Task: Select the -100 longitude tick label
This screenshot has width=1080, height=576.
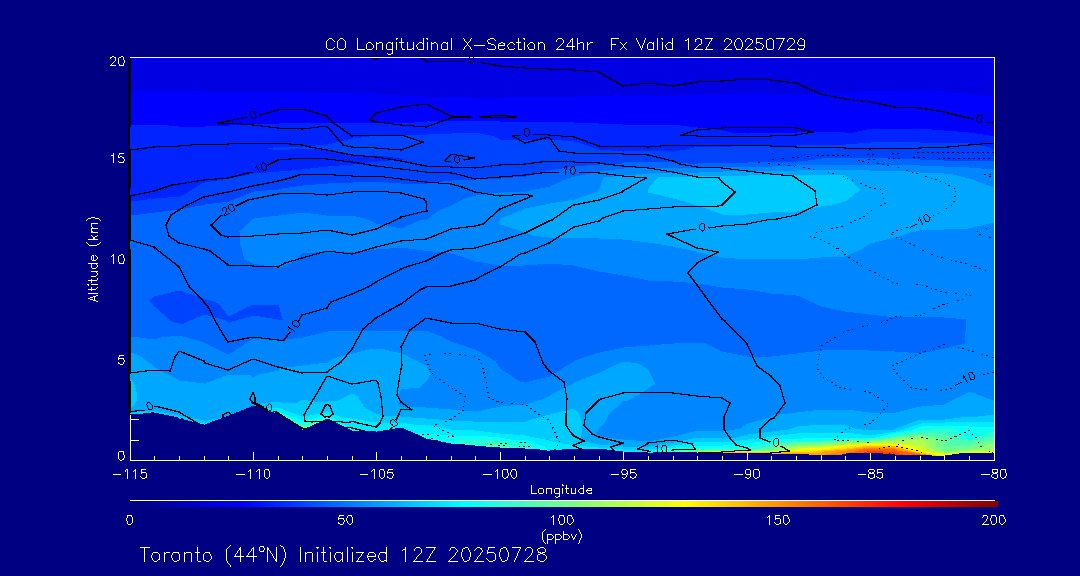Action: coord(500,475)
